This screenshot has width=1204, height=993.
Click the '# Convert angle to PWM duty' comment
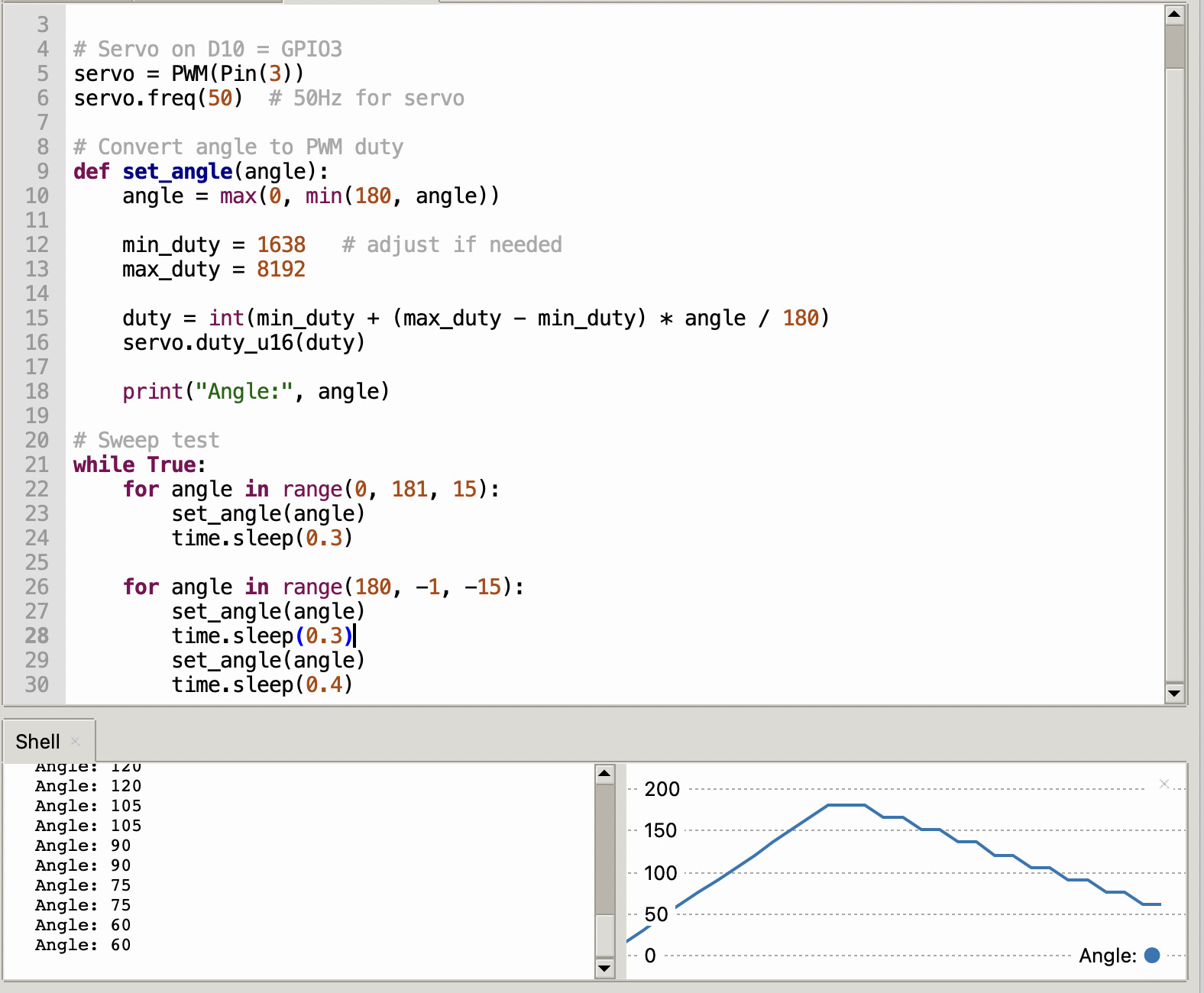pos(238,147)
